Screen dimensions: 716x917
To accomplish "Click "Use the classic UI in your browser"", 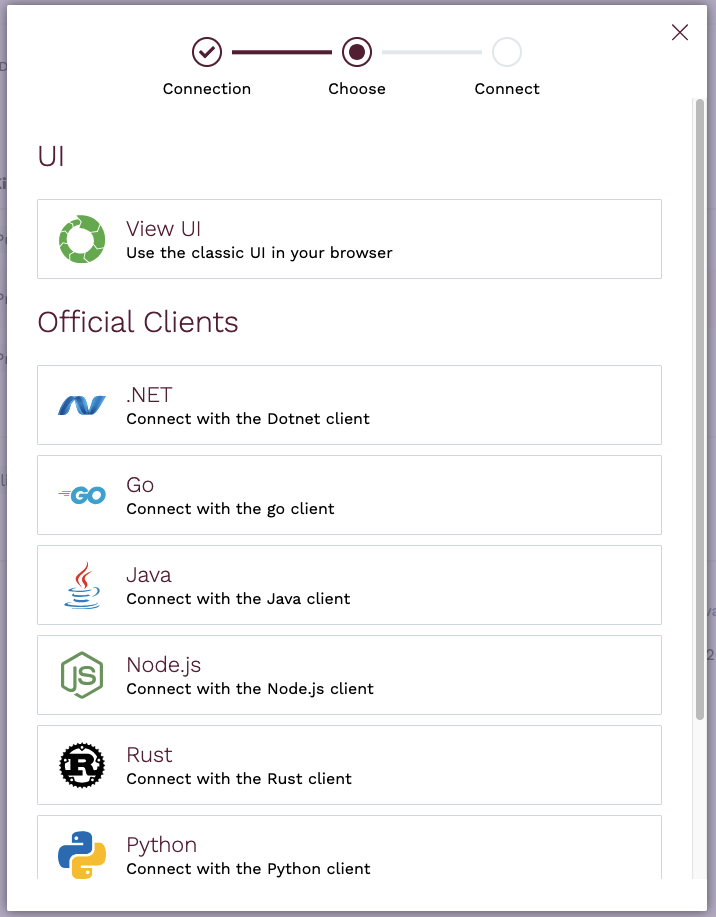I will point(259,253).
